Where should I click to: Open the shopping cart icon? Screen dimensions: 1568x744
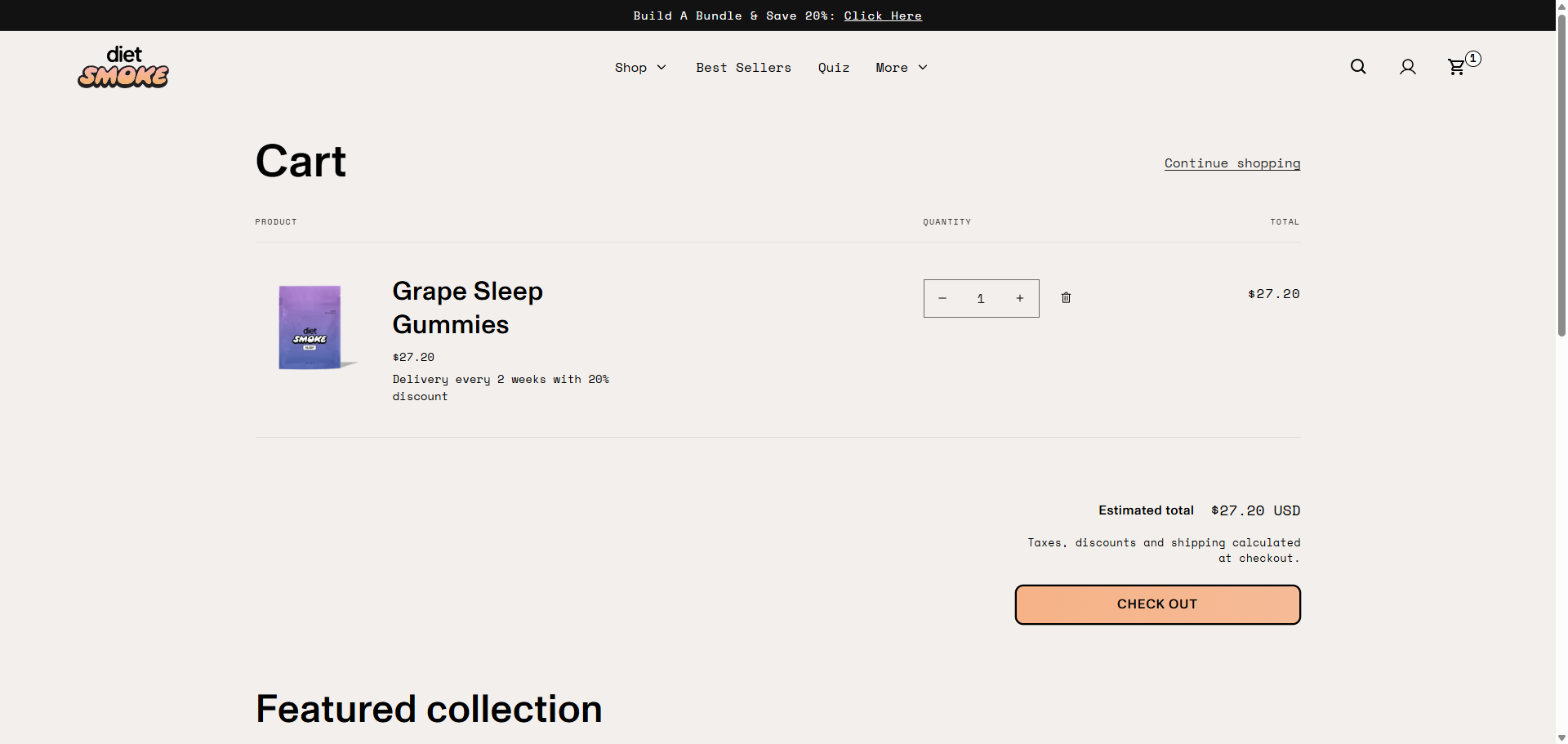click(1457, 67)
